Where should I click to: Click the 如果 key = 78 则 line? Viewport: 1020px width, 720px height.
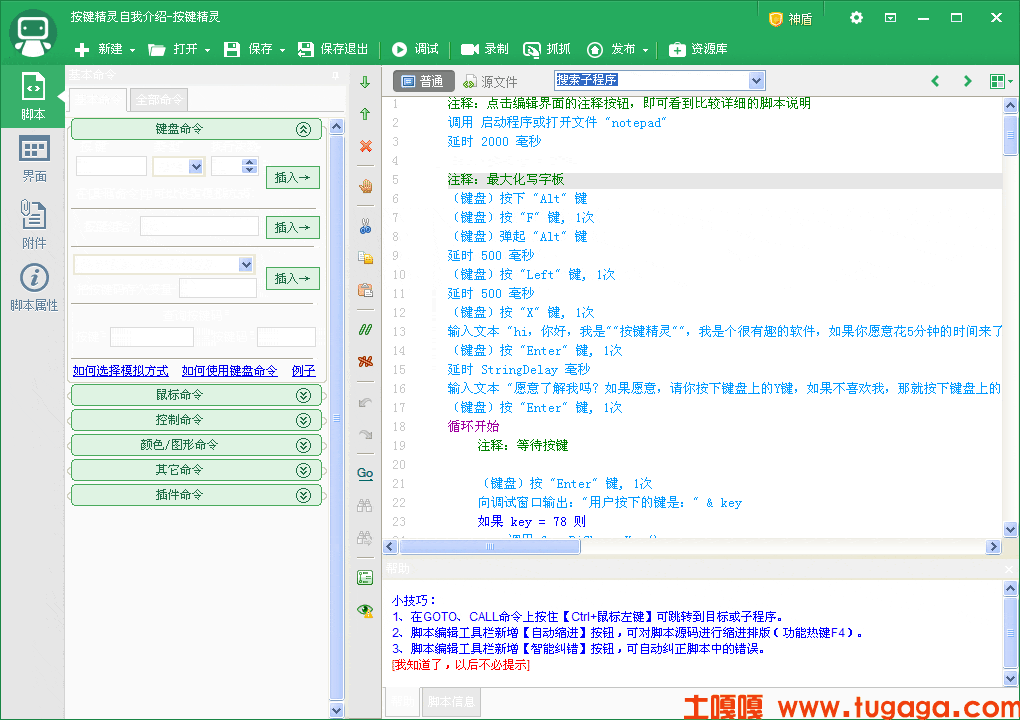(x=531, y=522)
